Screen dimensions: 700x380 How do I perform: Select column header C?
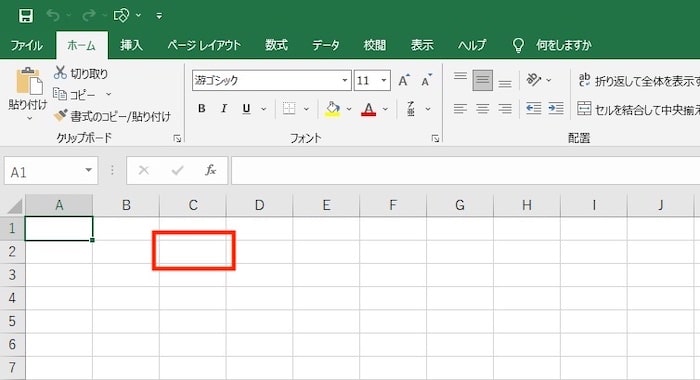coord(193,205)
